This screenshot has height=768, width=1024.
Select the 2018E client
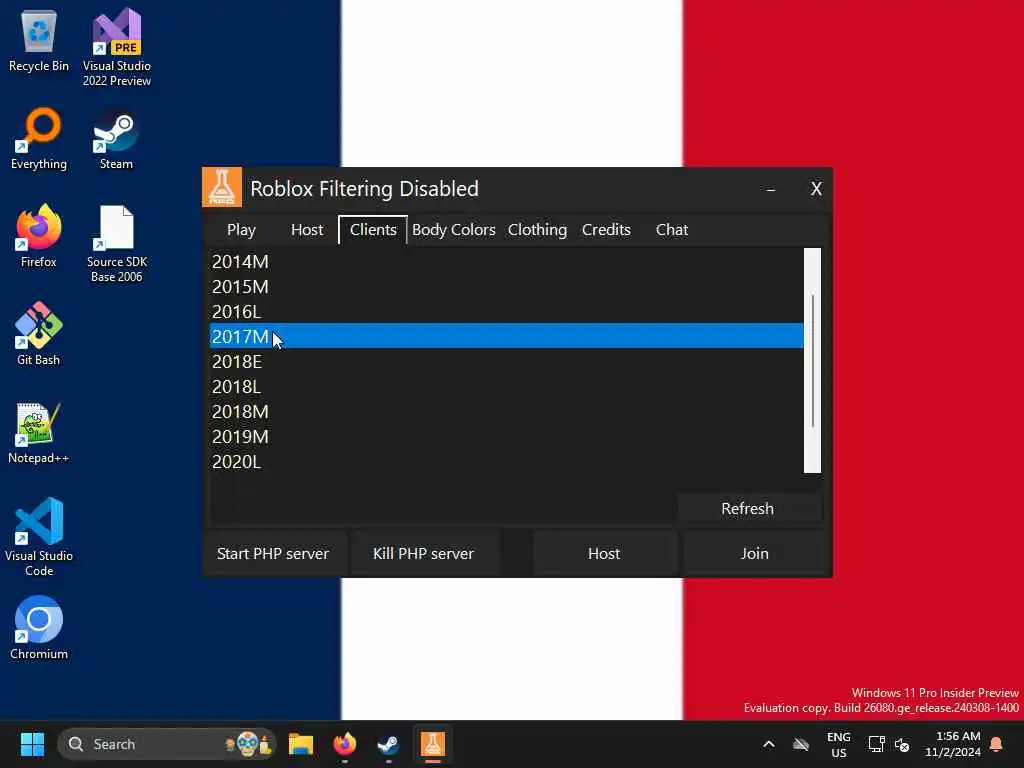pyautogui.click(x=506, y=361)
